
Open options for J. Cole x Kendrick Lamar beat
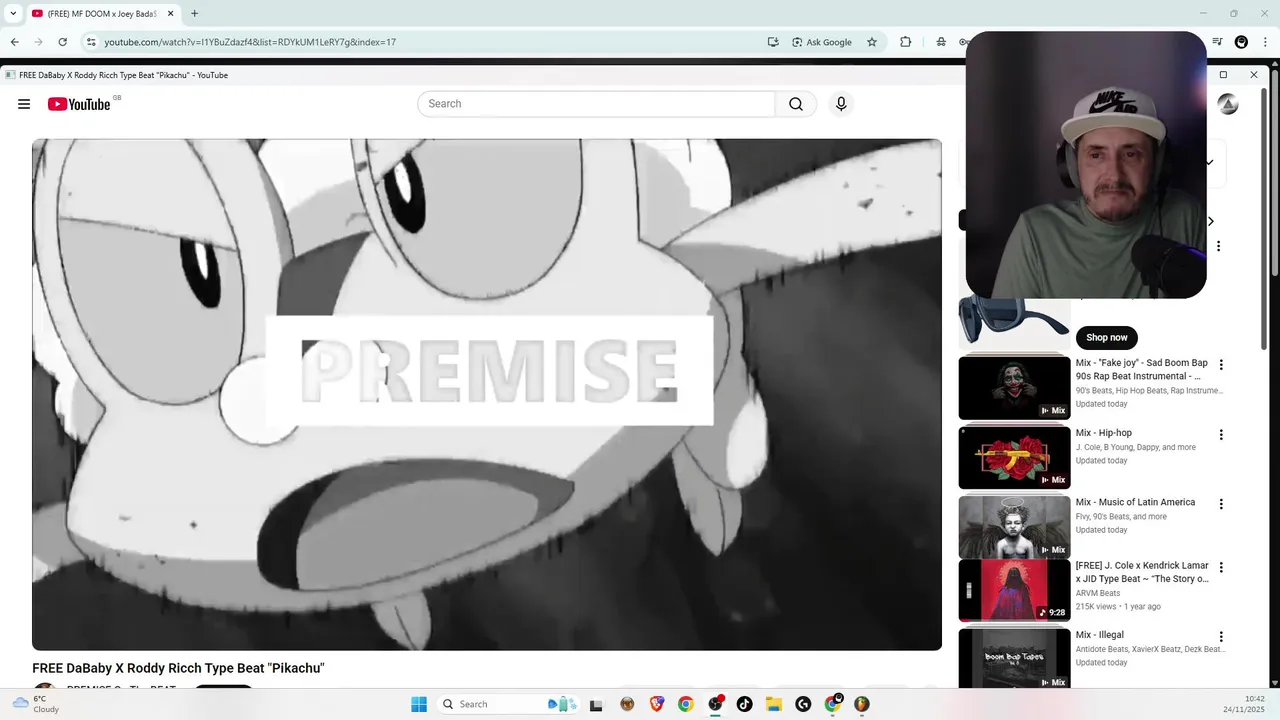1220,567
